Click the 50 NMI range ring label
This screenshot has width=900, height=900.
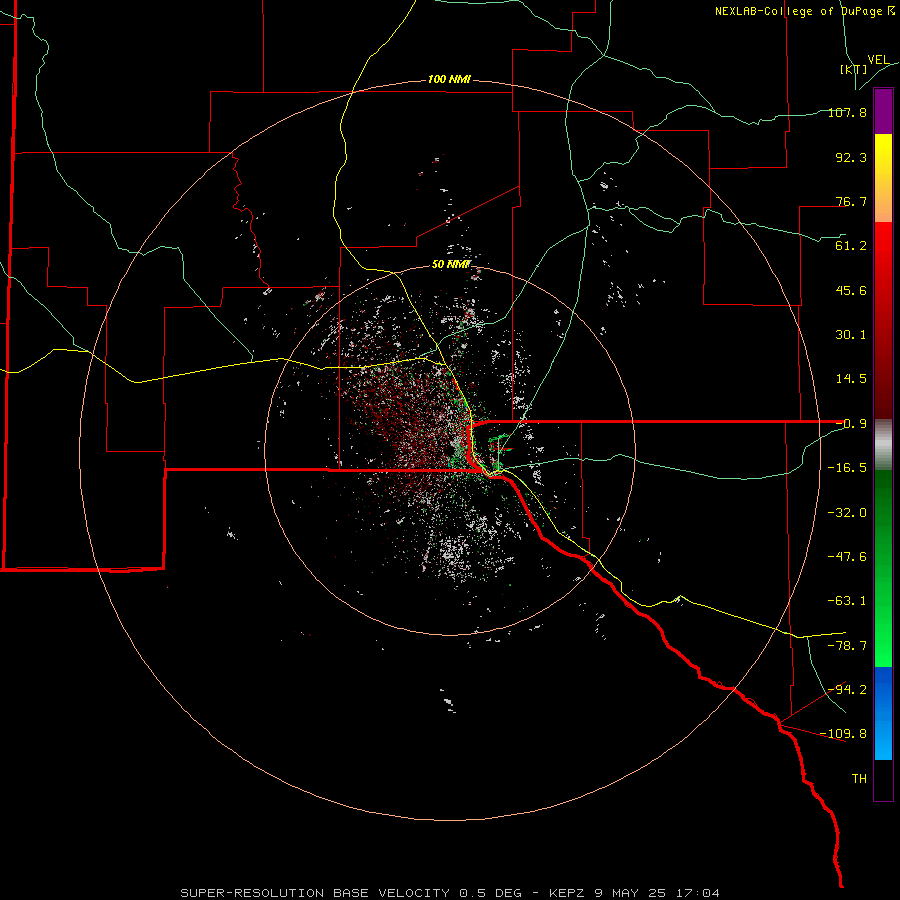tap(451, 264)
